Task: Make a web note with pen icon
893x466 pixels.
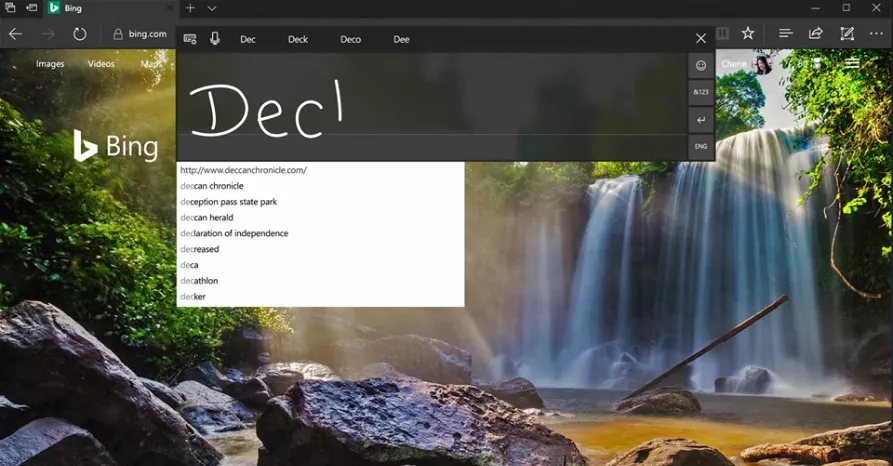Action: click(847, 34)
